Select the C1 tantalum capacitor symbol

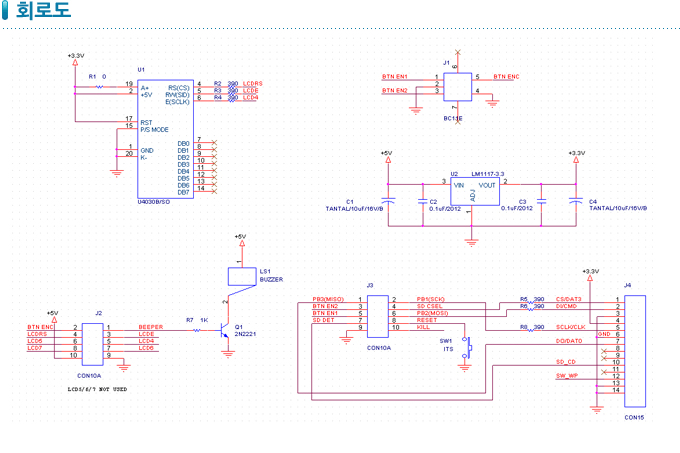[389, 201]
